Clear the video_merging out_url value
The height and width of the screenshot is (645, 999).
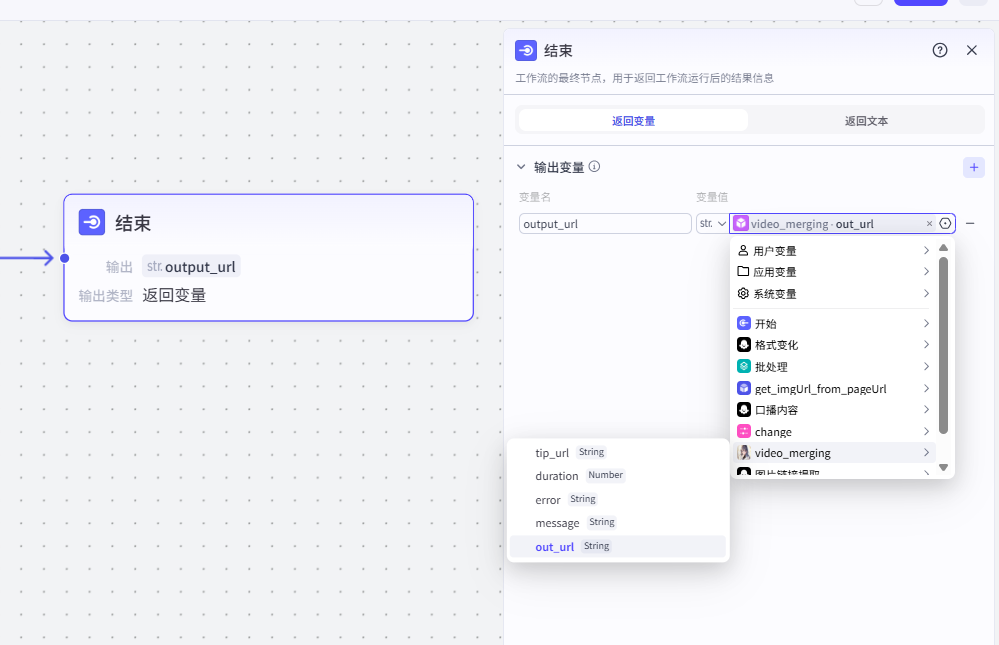[x=929, y=224]
